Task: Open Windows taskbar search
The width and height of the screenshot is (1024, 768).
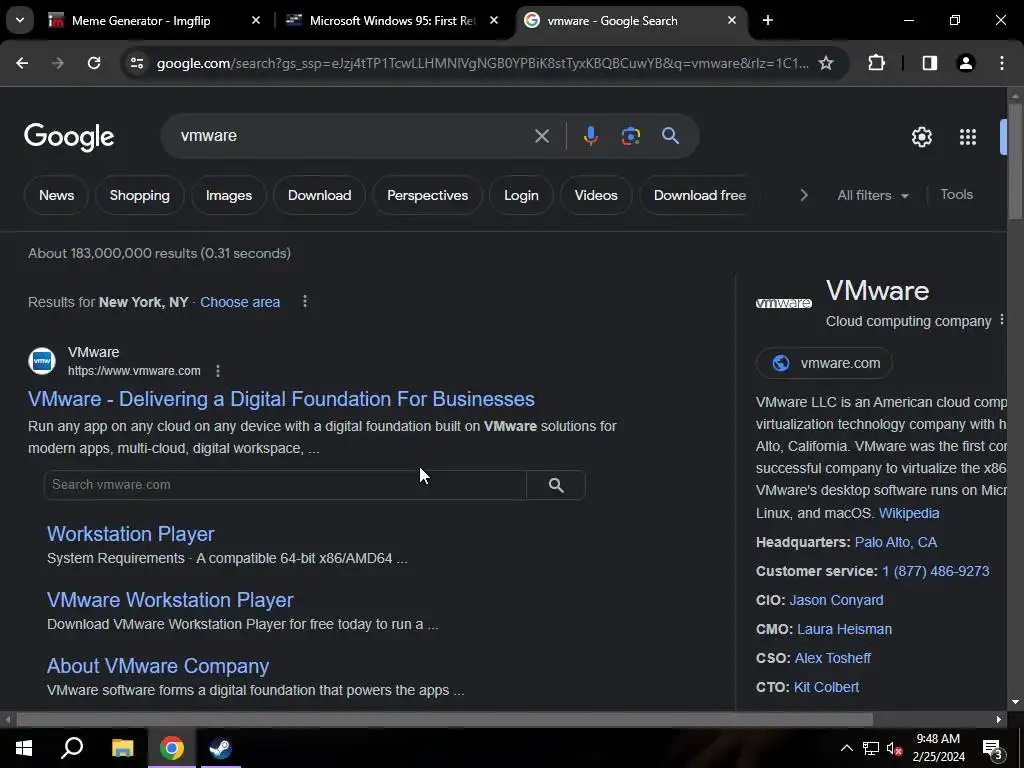Action: (x=72, y=748)
